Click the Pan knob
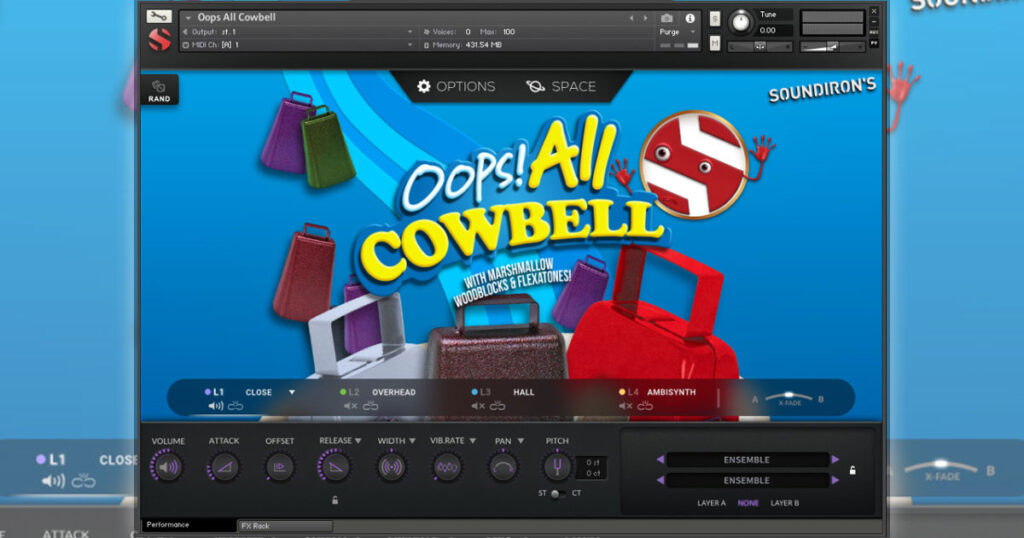Viewport: 1024px width, 538px height. [503, 467]
